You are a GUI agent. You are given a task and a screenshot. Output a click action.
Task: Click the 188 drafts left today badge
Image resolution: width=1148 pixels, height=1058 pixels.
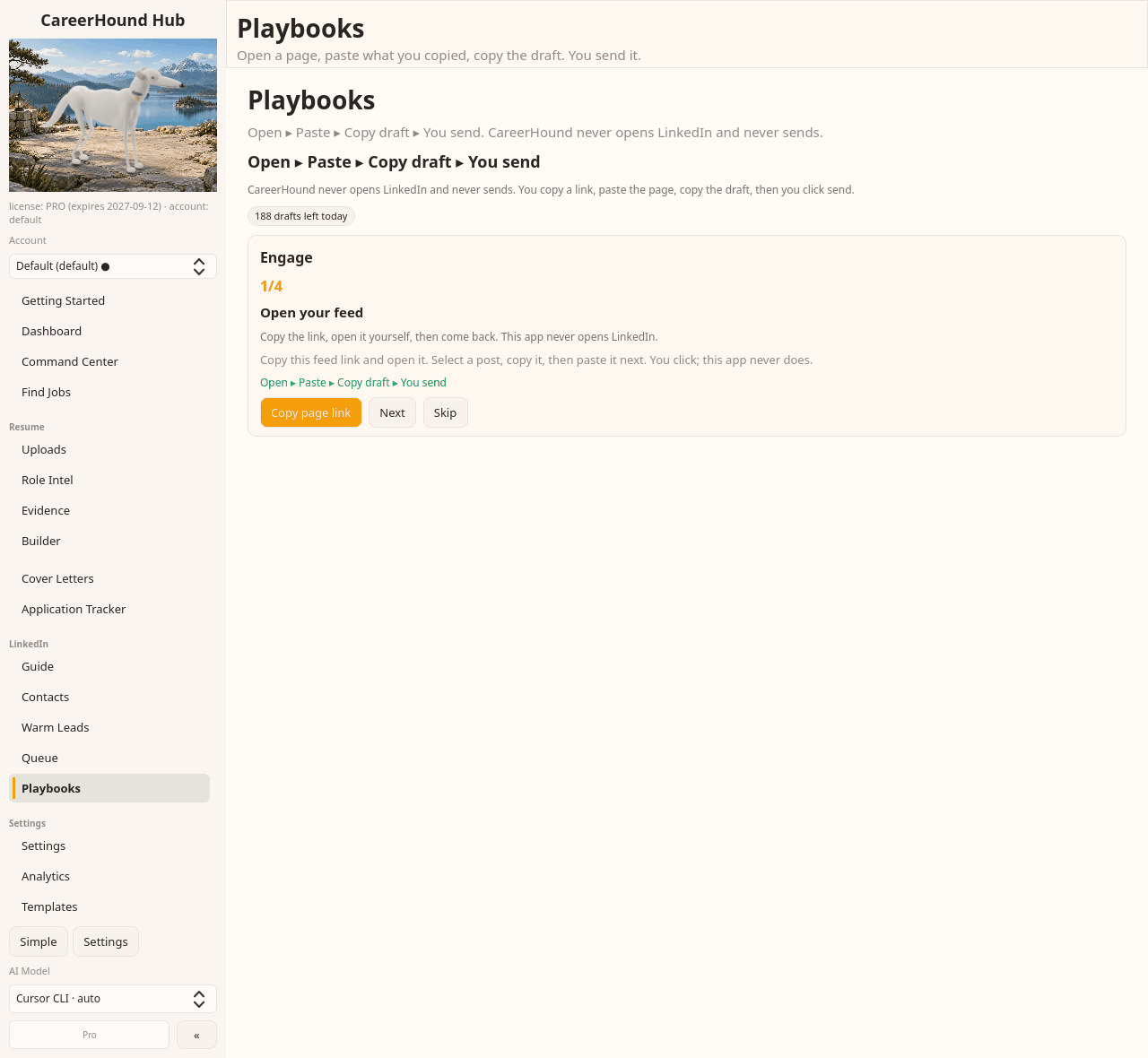pyautogui.click(x=301, y=216)
